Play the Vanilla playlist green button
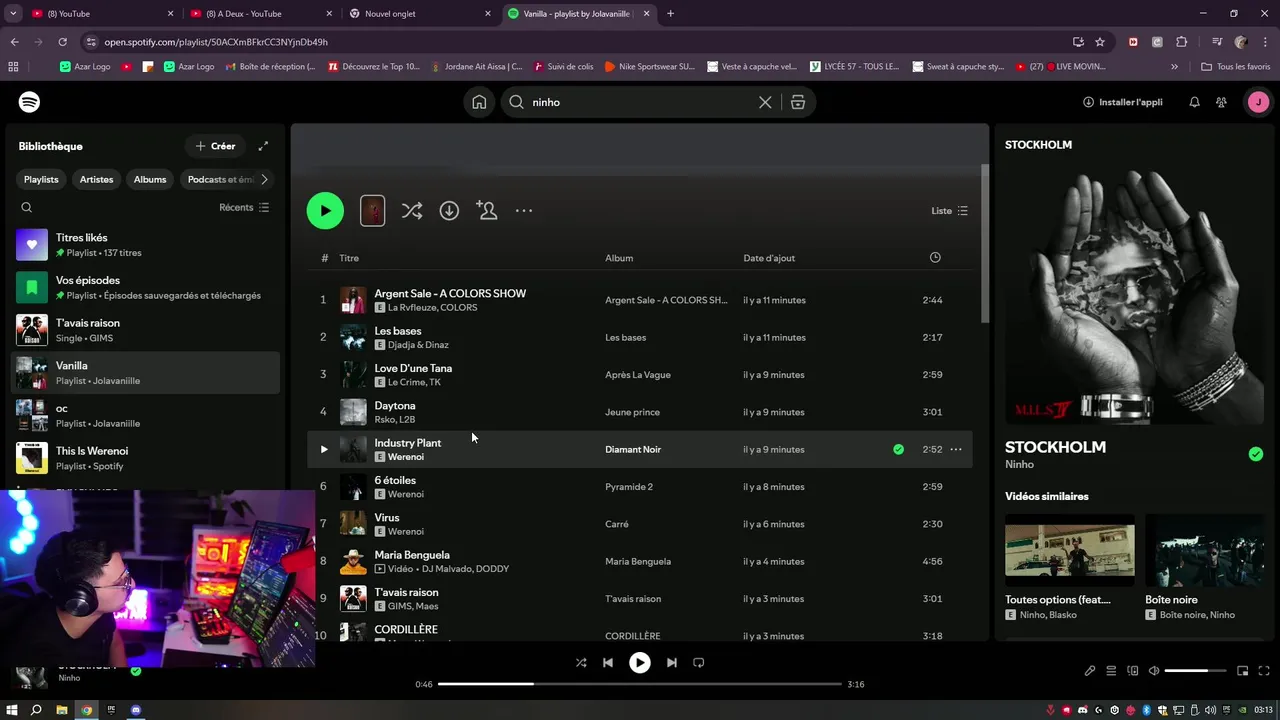 [x=325, y=211]
